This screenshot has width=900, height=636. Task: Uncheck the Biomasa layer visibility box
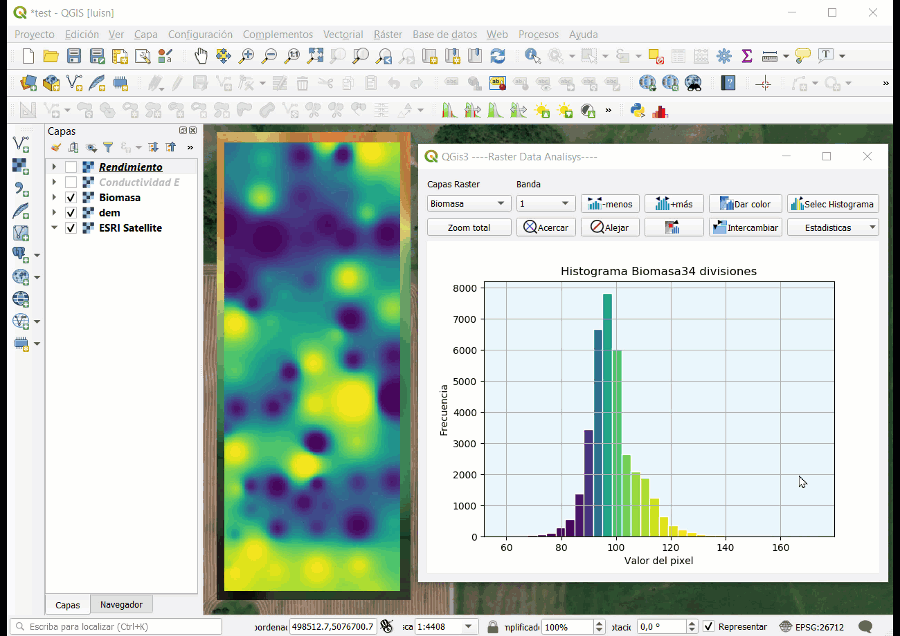point(71,197)
